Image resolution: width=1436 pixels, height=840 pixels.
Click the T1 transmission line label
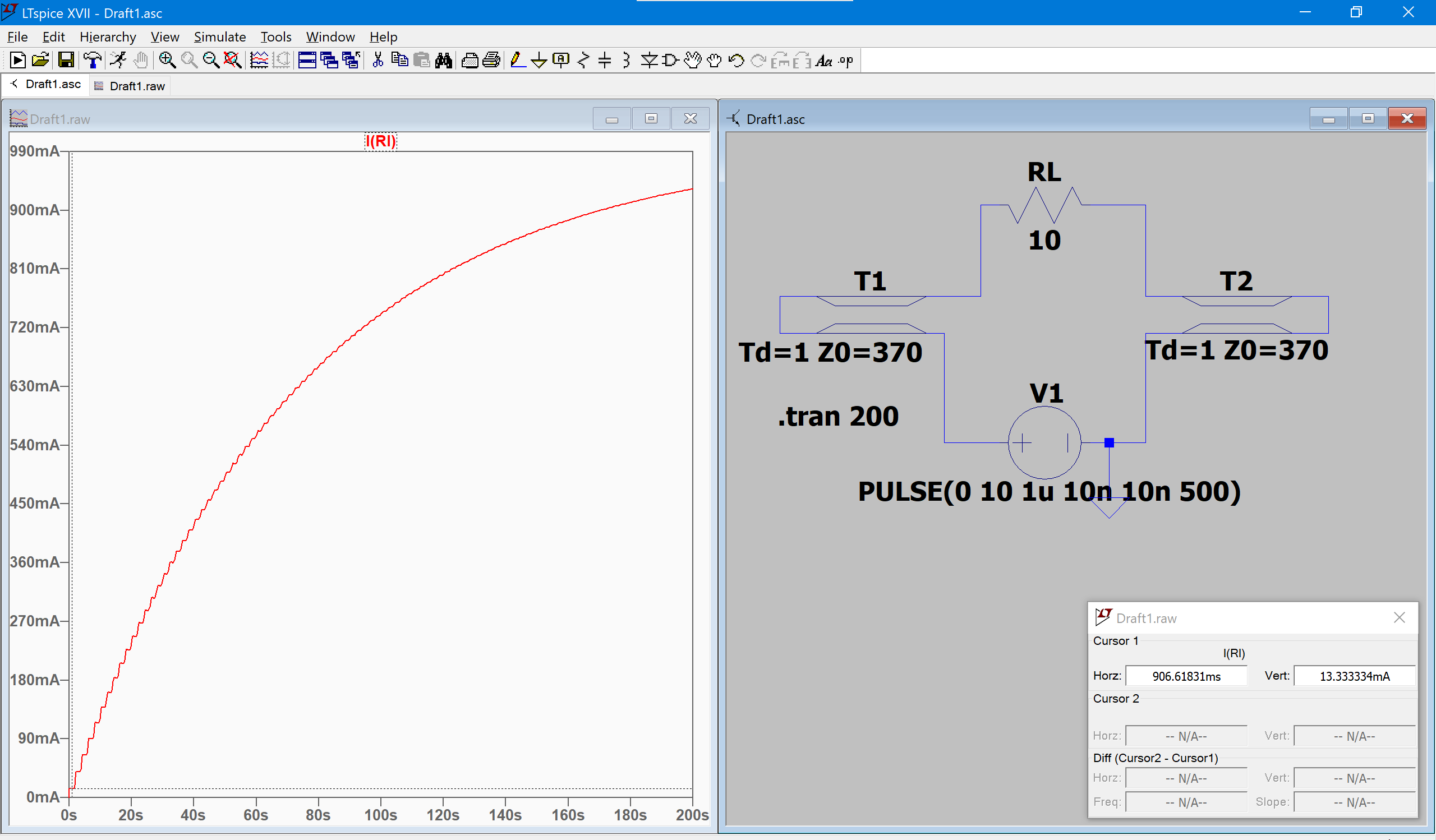[x=870, y=281]
